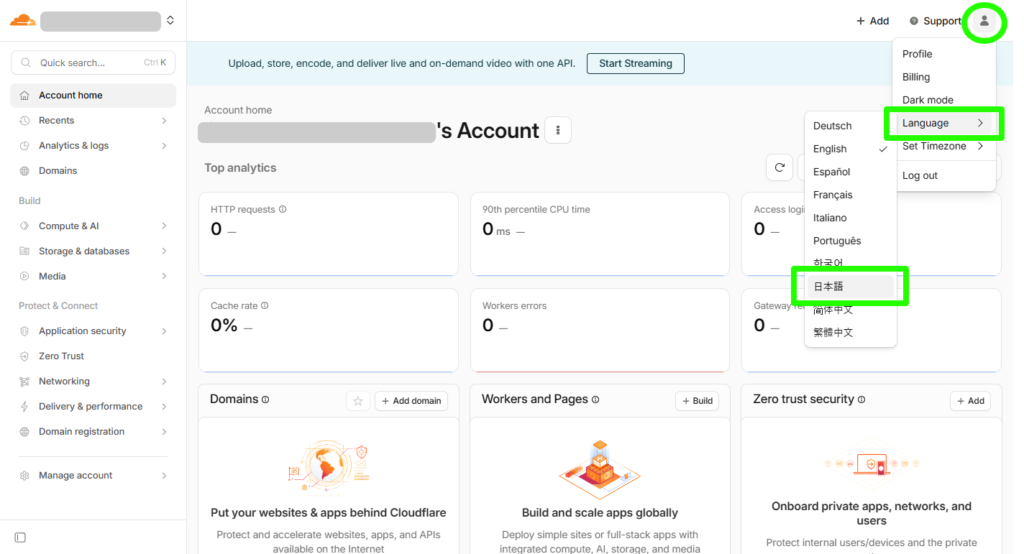The width and height of the screenshot is (1024, 554).
Task: Open the three-dot account options button
Action: tap(558, 130)
